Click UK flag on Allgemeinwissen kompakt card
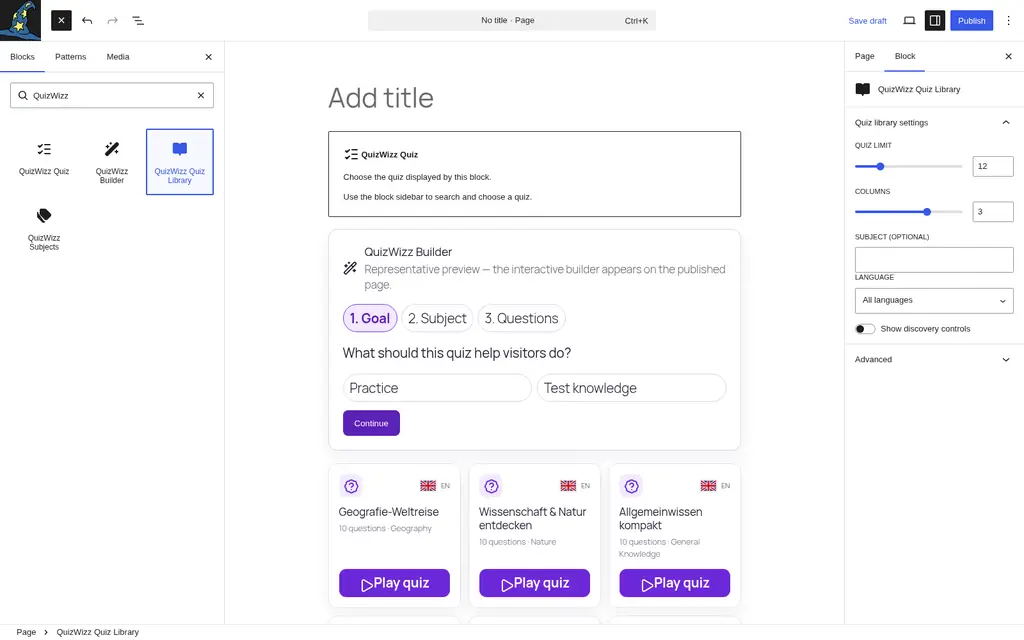This screenshot has height=640, width=1024. (x=708, y=486)
